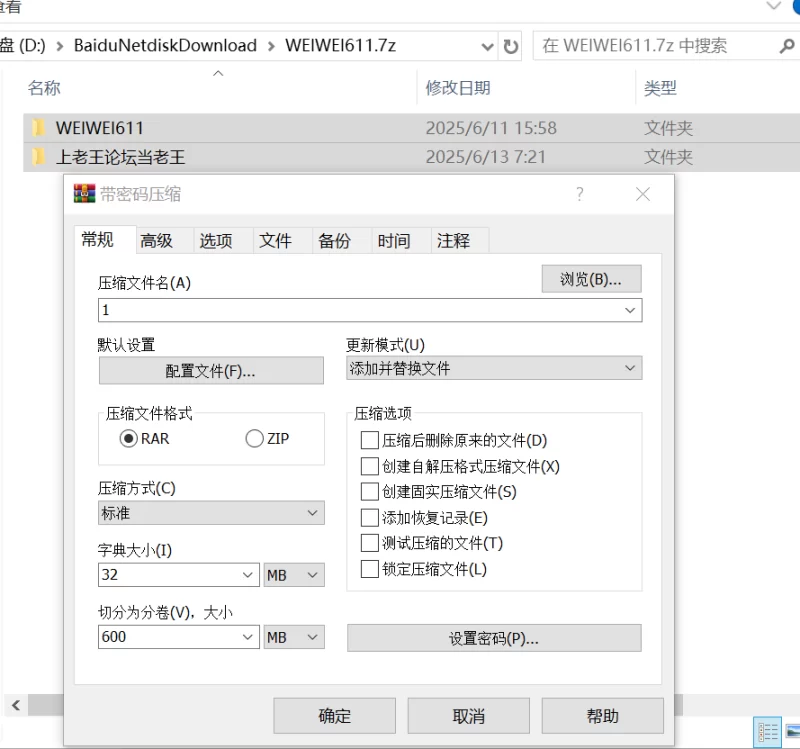Select the RAR format radio button
This screenshot has height=749, width=800.
coord(129,438)
